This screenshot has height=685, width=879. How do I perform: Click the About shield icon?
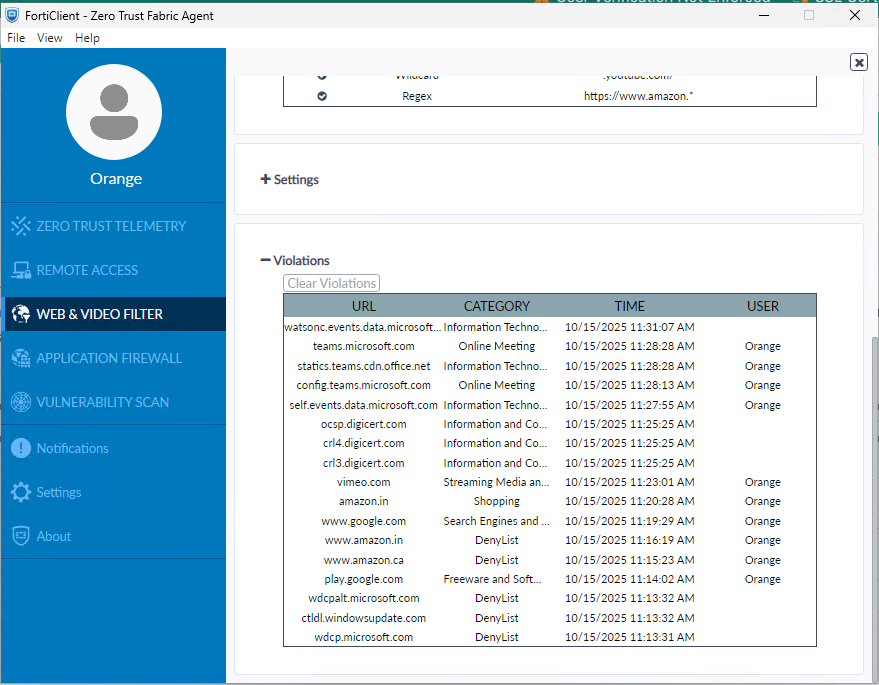pos(21,536)
